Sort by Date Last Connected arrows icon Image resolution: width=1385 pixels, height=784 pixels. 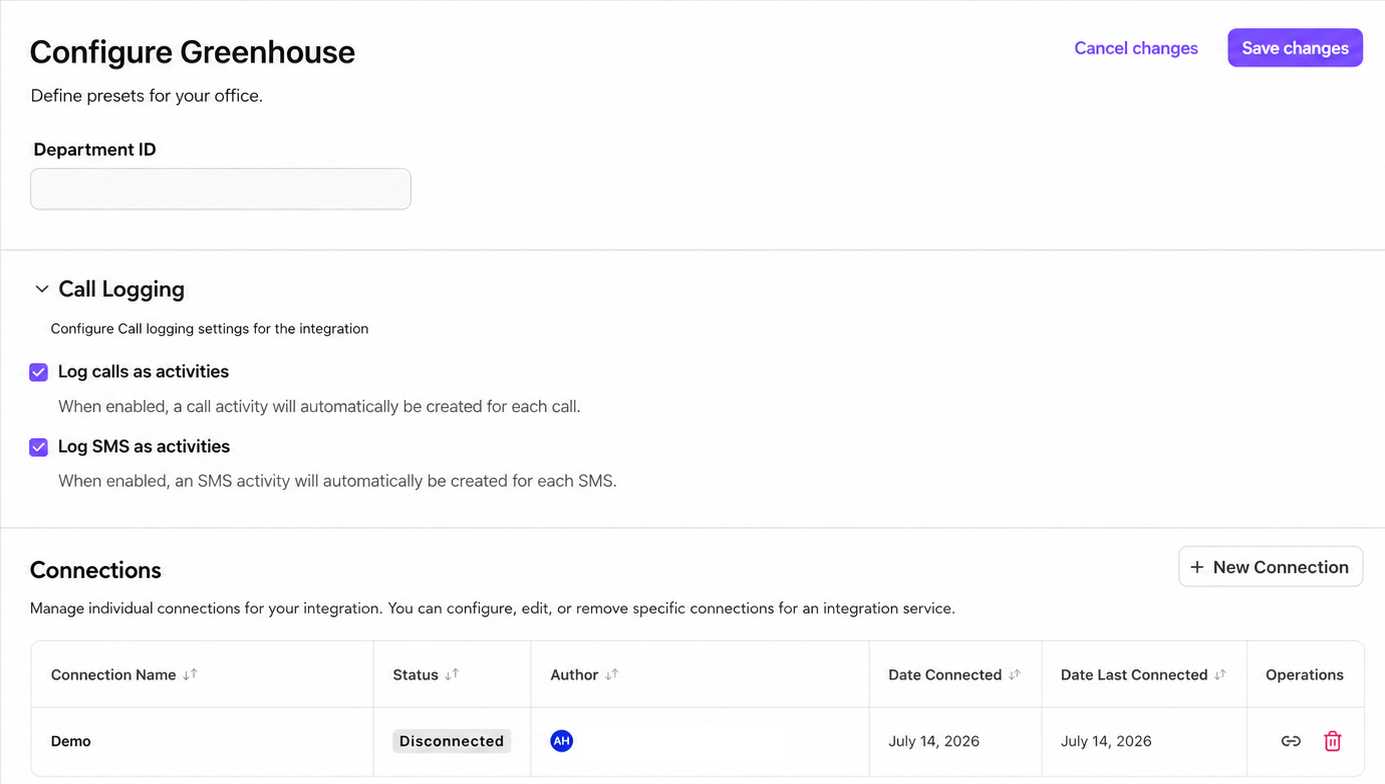pyautogui.click(x=1220, y=675)
